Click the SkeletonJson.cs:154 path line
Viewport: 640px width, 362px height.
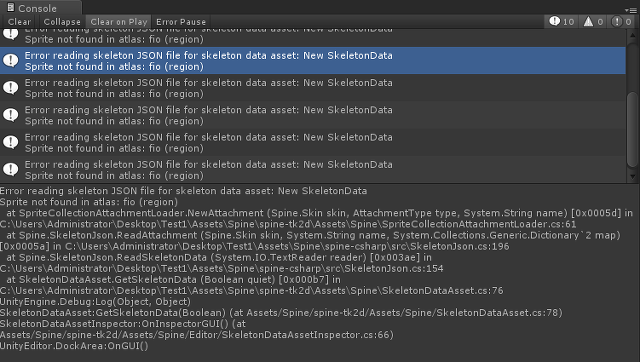click(x=222, y=269)
